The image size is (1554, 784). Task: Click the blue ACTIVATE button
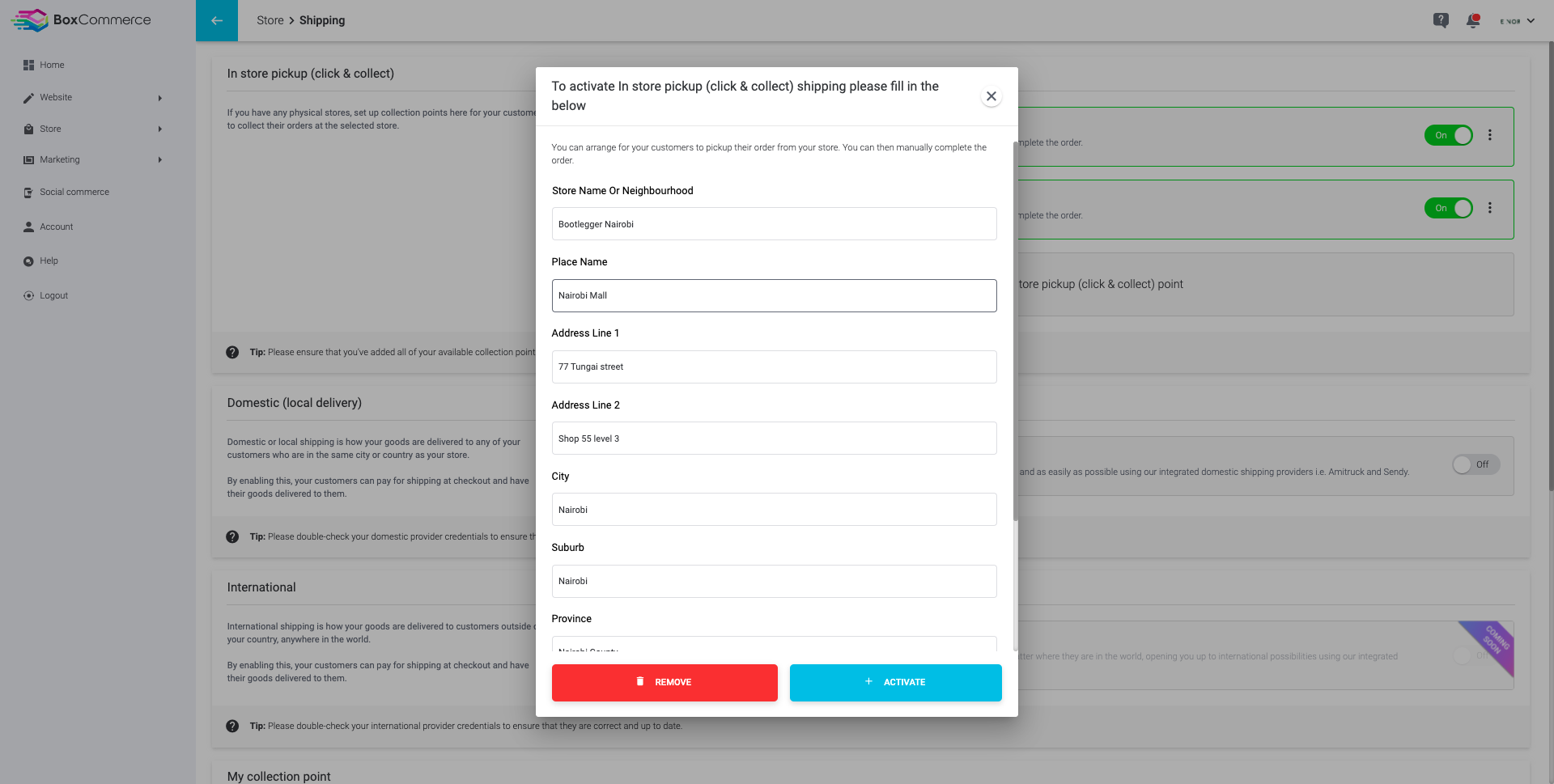point(895,682)
